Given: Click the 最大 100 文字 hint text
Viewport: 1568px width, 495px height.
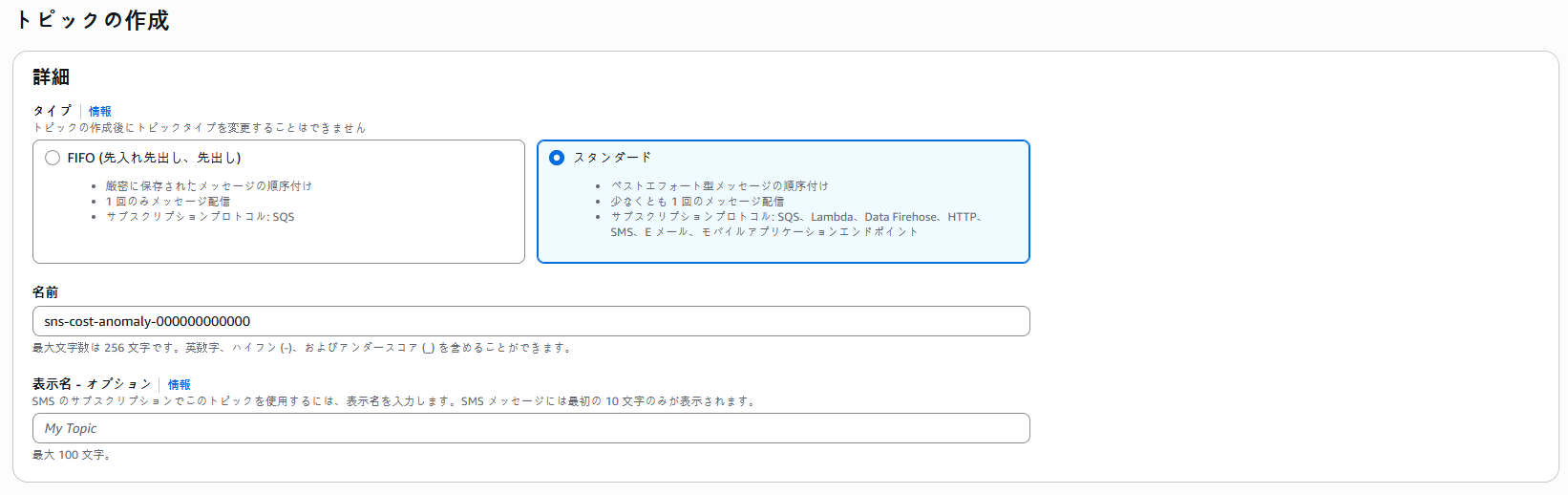Looking at the screenshot, I should pos(73,455).
